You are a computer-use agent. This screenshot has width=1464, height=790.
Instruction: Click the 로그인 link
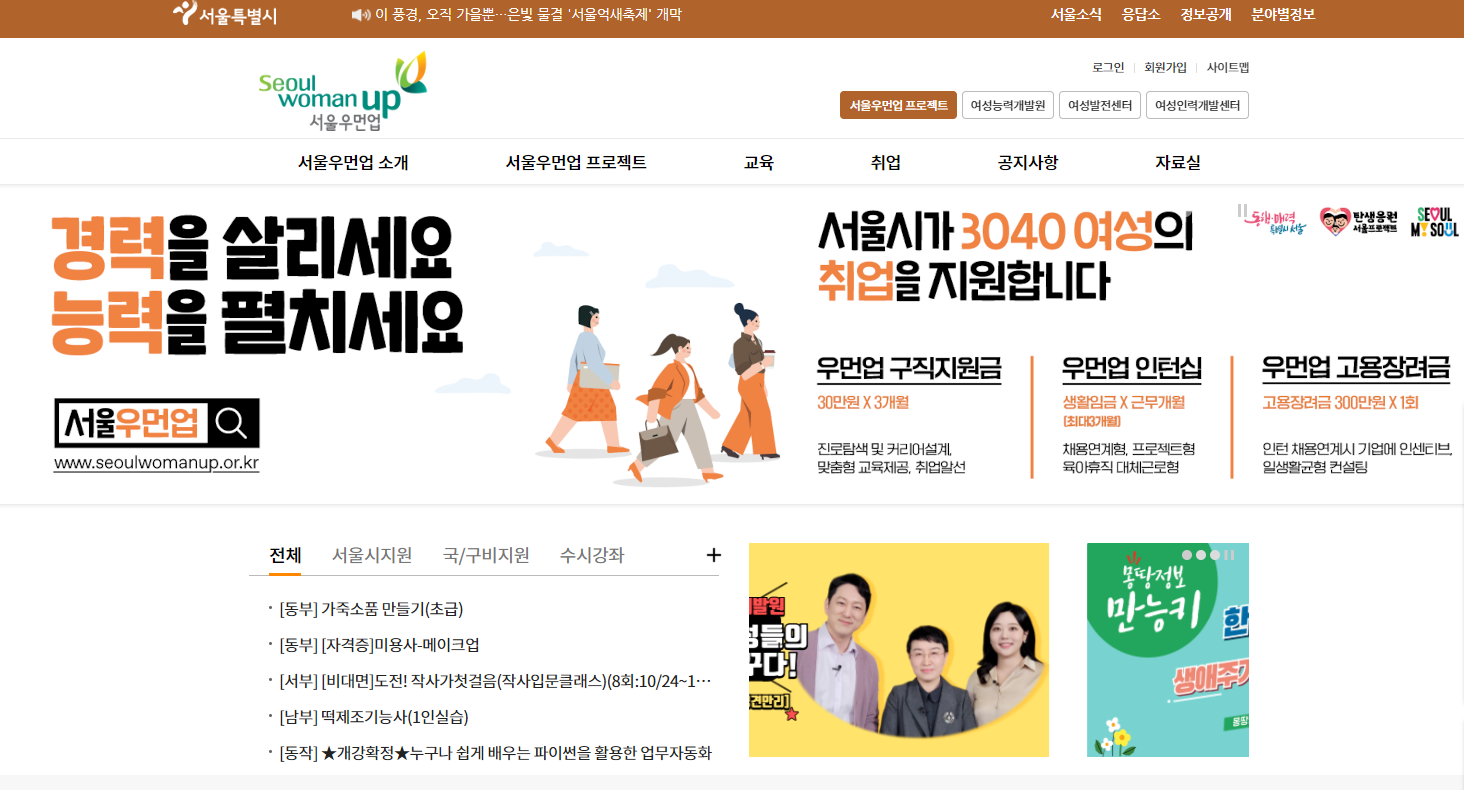(x=1107, y=67)
